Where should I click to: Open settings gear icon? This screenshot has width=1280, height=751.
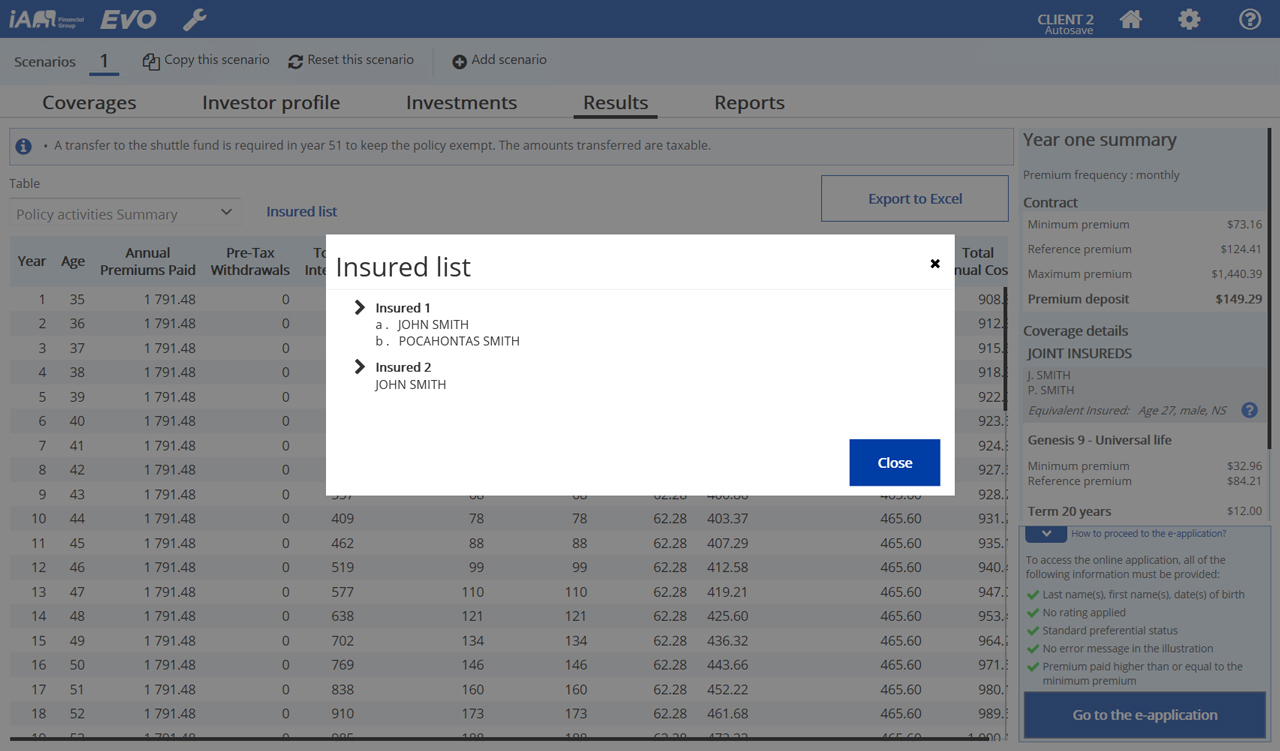point(1189,19)
